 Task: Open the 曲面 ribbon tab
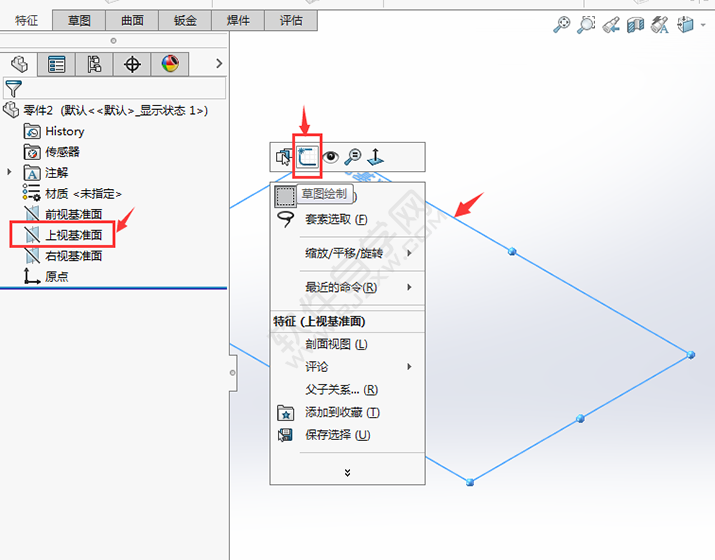(132, 21)
